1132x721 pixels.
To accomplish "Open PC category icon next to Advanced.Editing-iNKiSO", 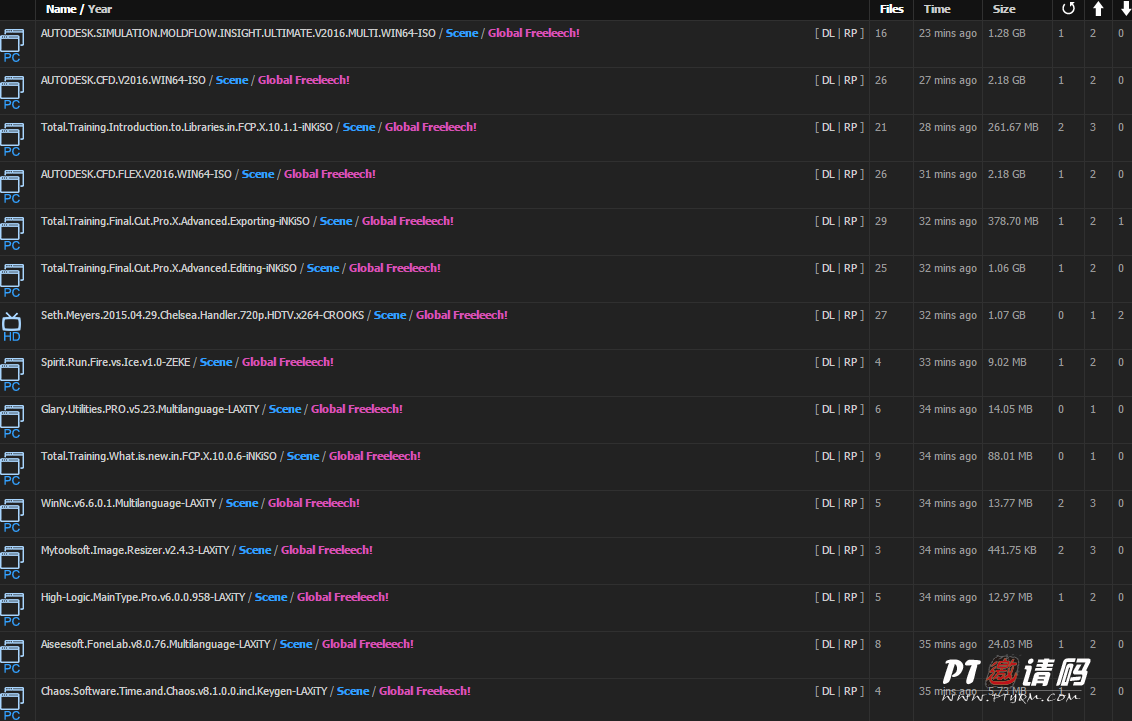I will [12, 280].
